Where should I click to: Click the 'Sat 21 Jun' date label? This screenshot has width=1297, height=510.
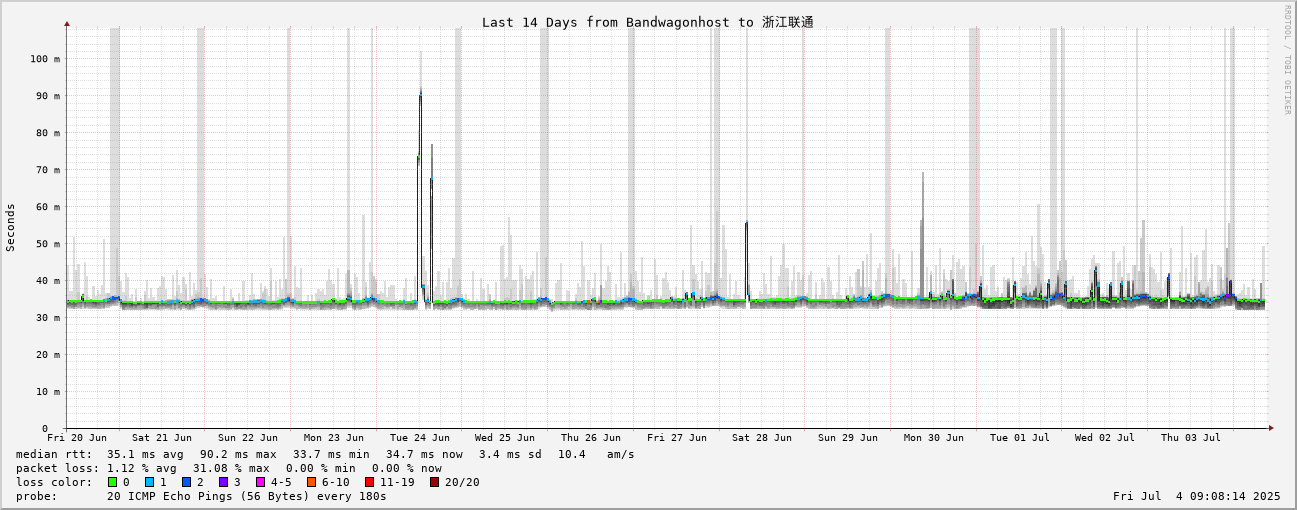[x=162, y=438]
